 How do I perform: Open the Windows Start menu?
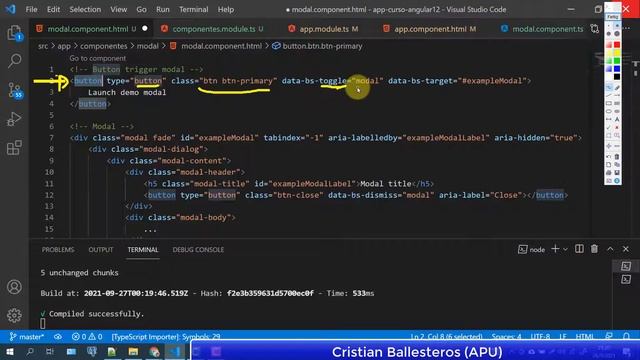click(x=9, y=351)
